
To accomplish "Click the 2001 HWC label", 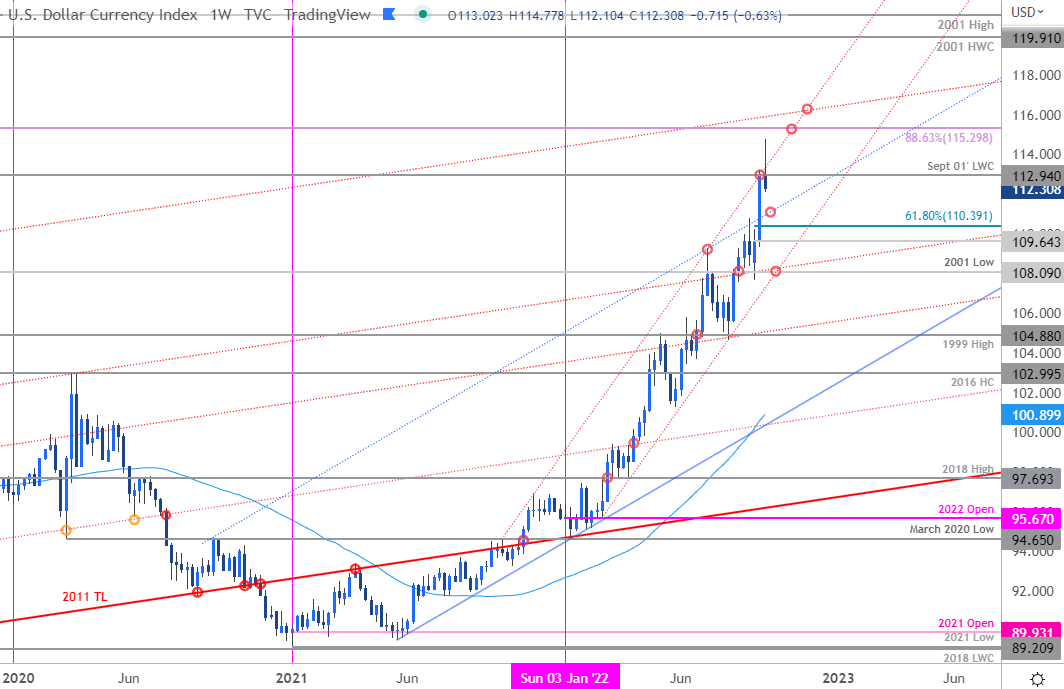I will (x=966, y=46).
